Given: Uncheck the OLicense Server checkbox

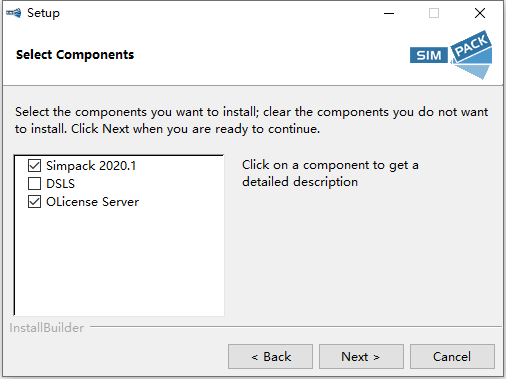Looking at the screenshot, I should (x=35, y=202).
